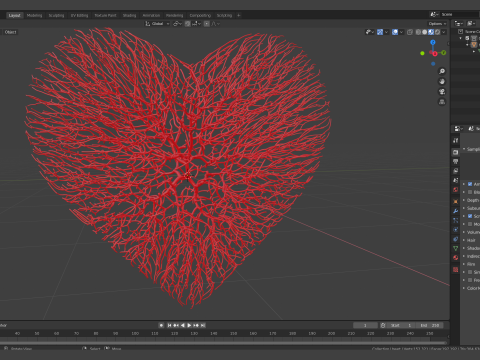Screen dimensions: 480x360
Task: Add a new workspace with the plus button
Action: pos(238,15)
